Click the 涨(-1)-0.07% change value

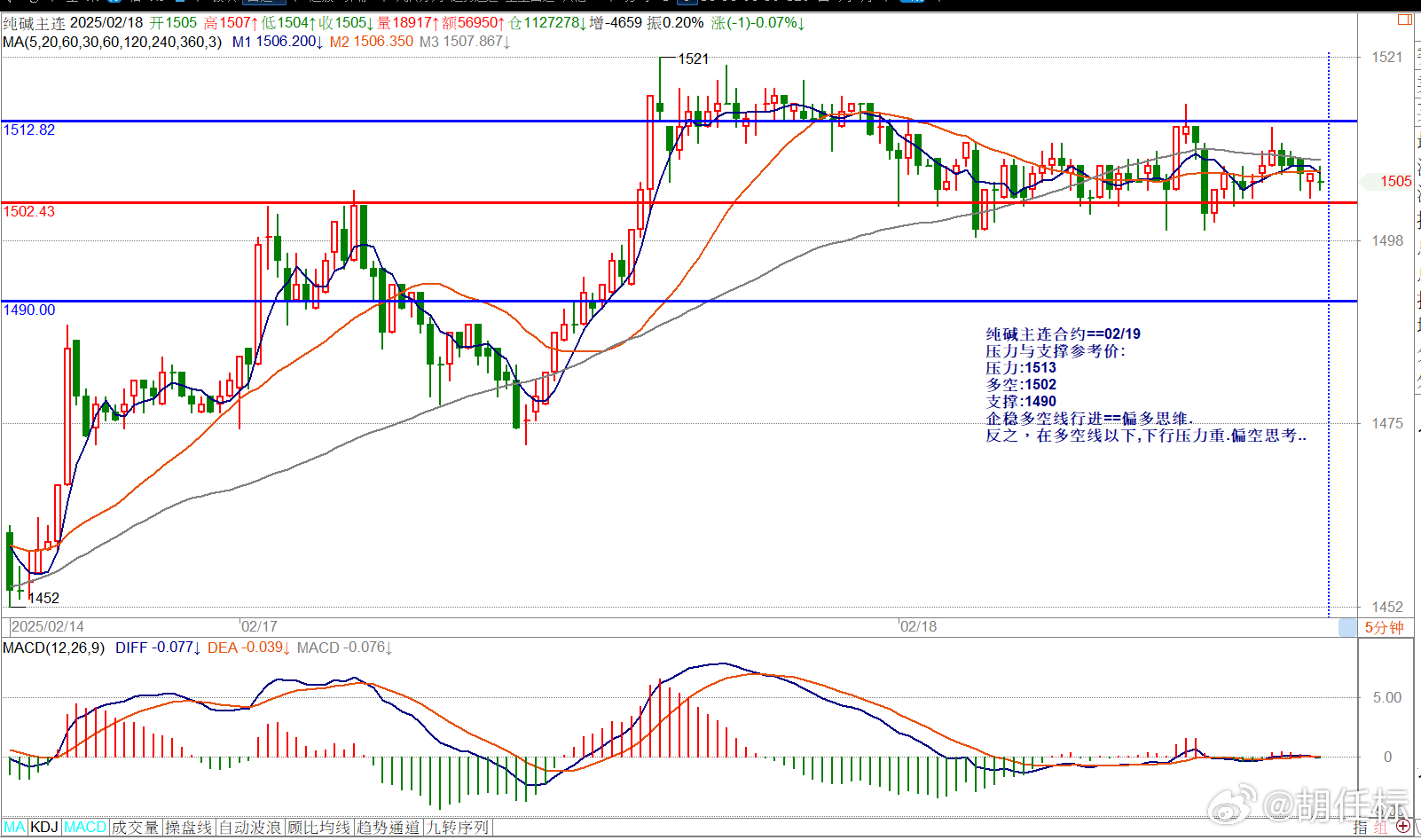pos(758,23)
